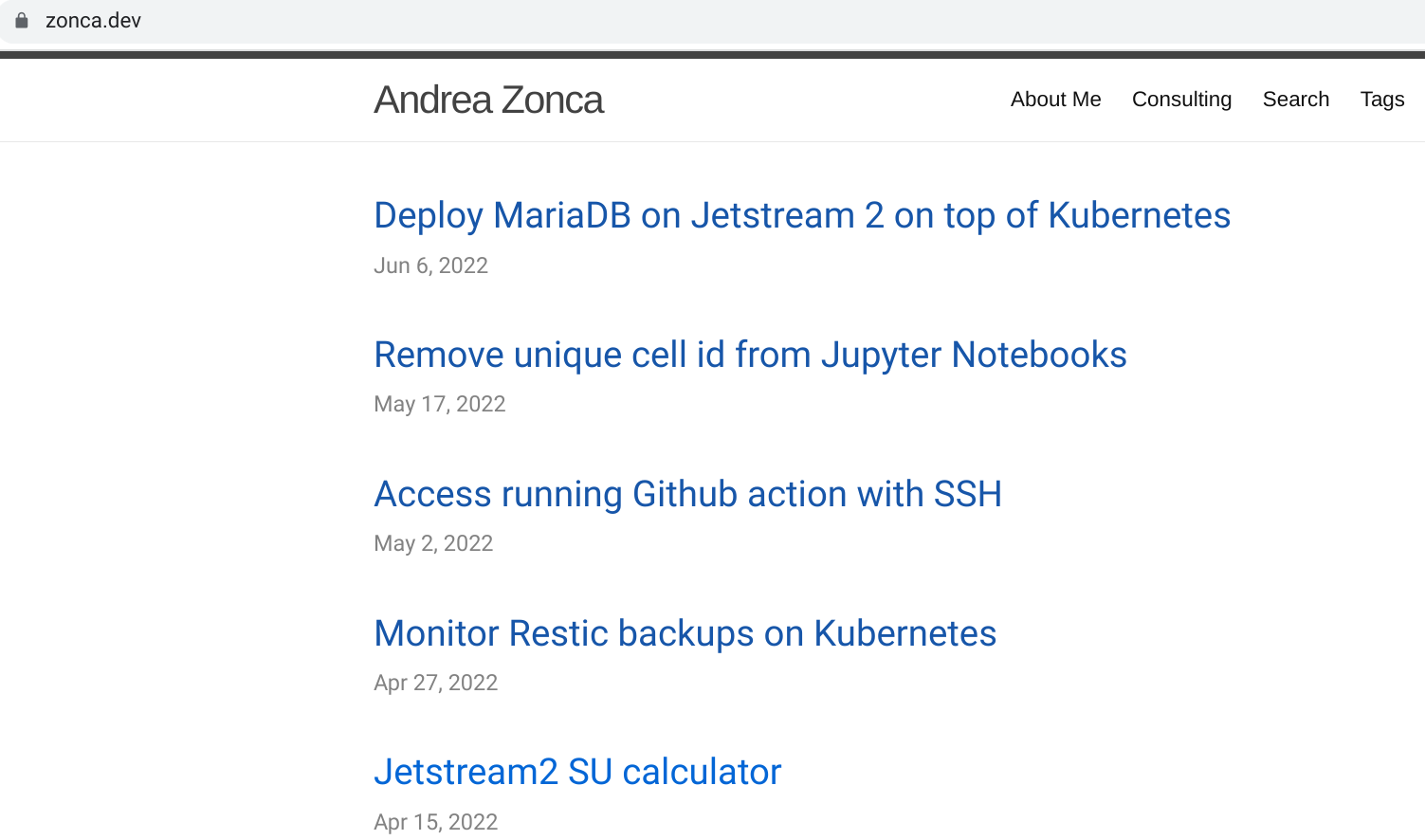
Task: Open Remove unique cell id post
Action: pos(750,355)
